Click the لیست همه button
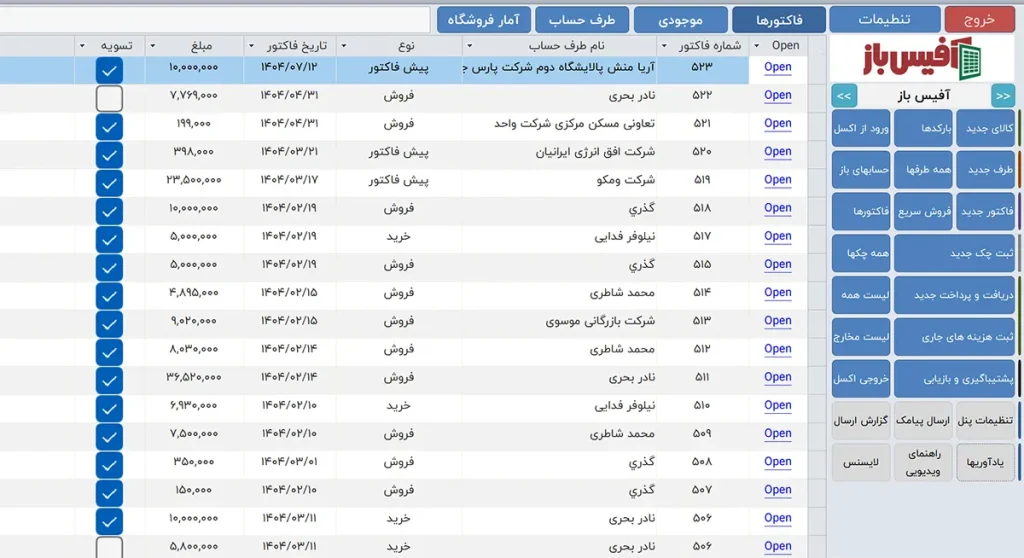 coord(861,295)
